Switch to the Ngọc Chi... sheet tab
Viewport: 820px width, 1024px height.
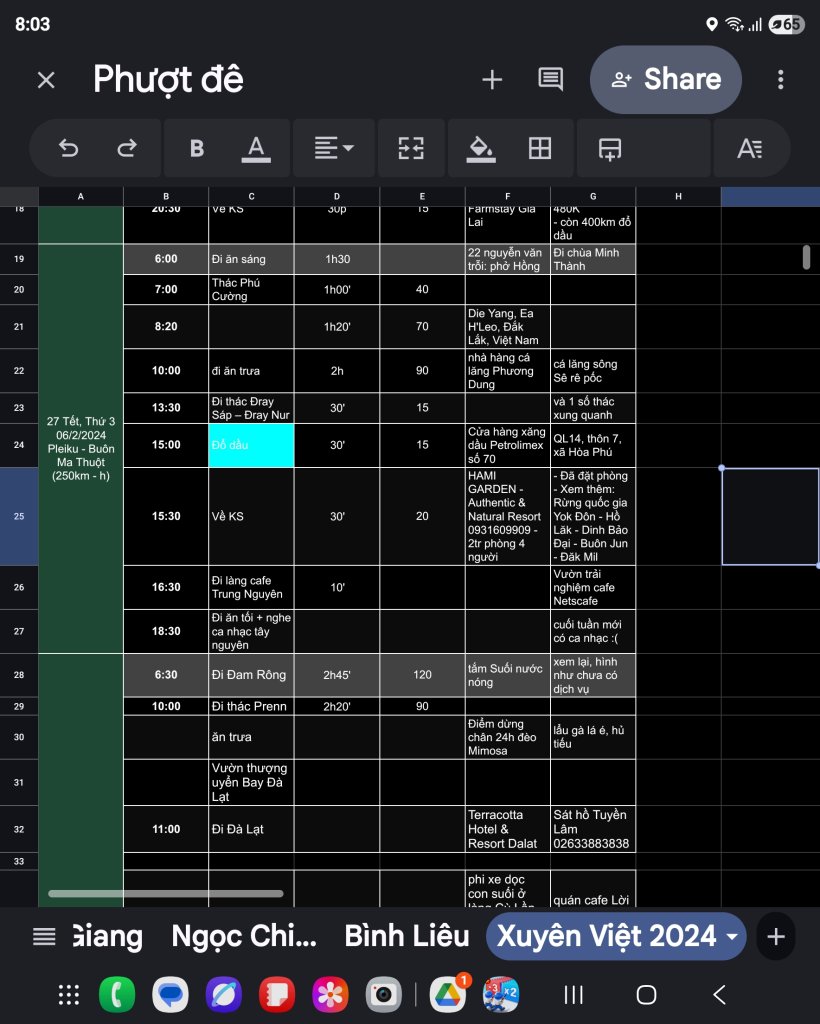coord(244,936)
